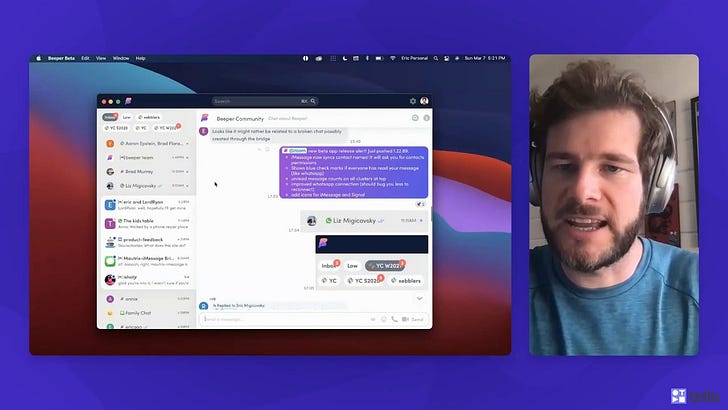Image resolution: width=728 pixels, height=410 pixels.
Task: Focus the Search field in the title bar
Action: tap(265, 101)
